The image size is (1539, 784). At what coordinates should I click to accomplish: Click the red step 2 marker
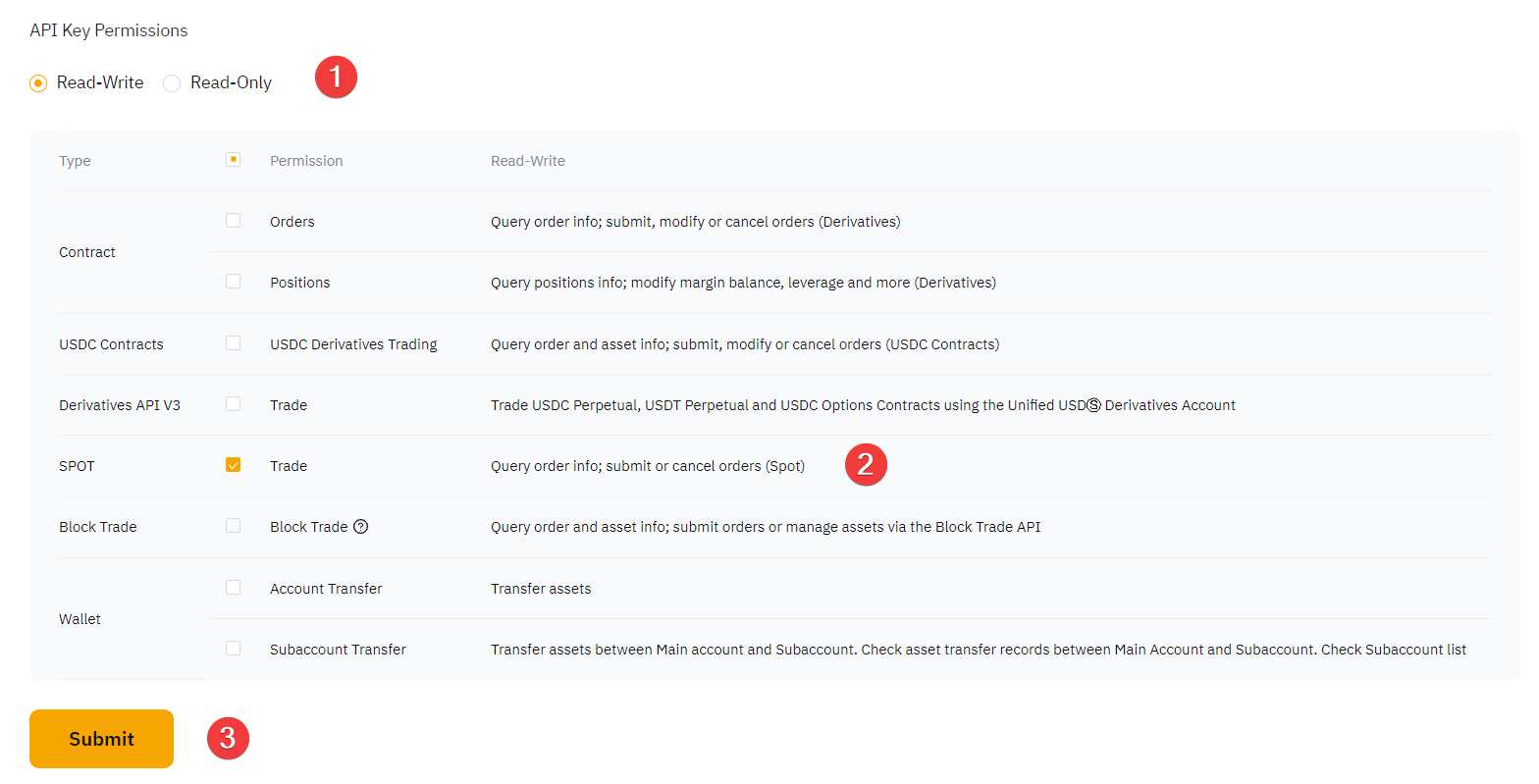pos(866,464)
